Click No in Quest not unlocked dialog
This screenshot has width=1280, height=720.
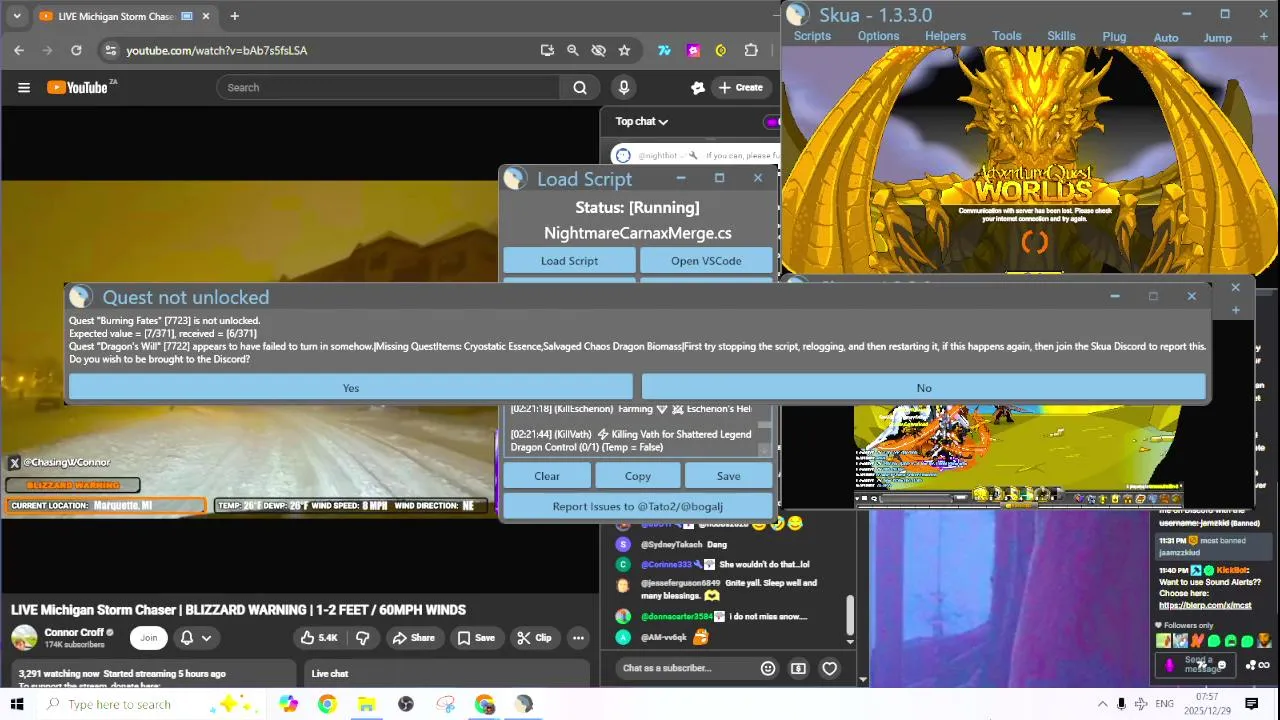tap(923, 388)
